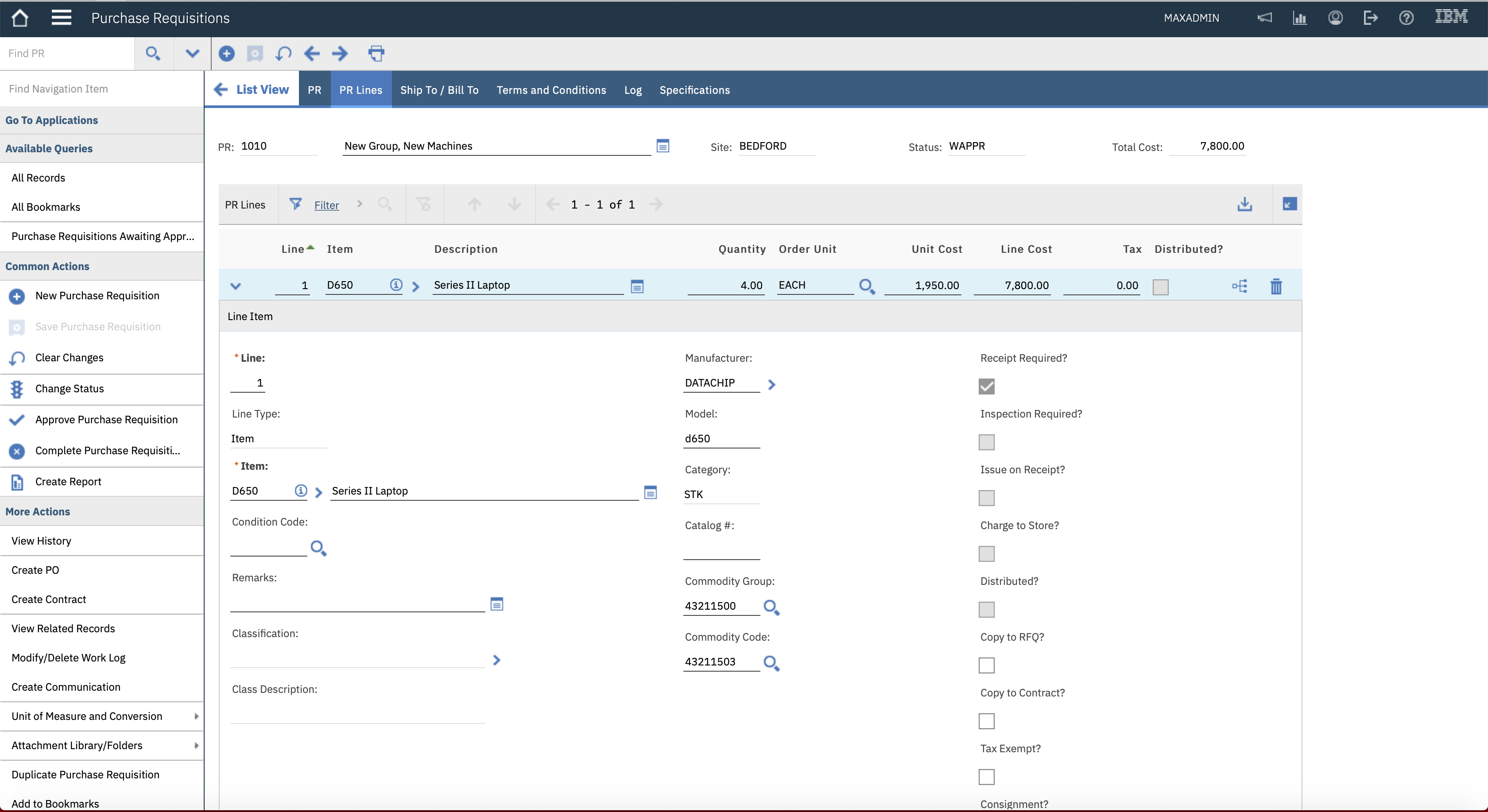This screenshot has height=812, width=1488.
Task: Open Order Unit lookup magnifier
Action: click(867, 286)
